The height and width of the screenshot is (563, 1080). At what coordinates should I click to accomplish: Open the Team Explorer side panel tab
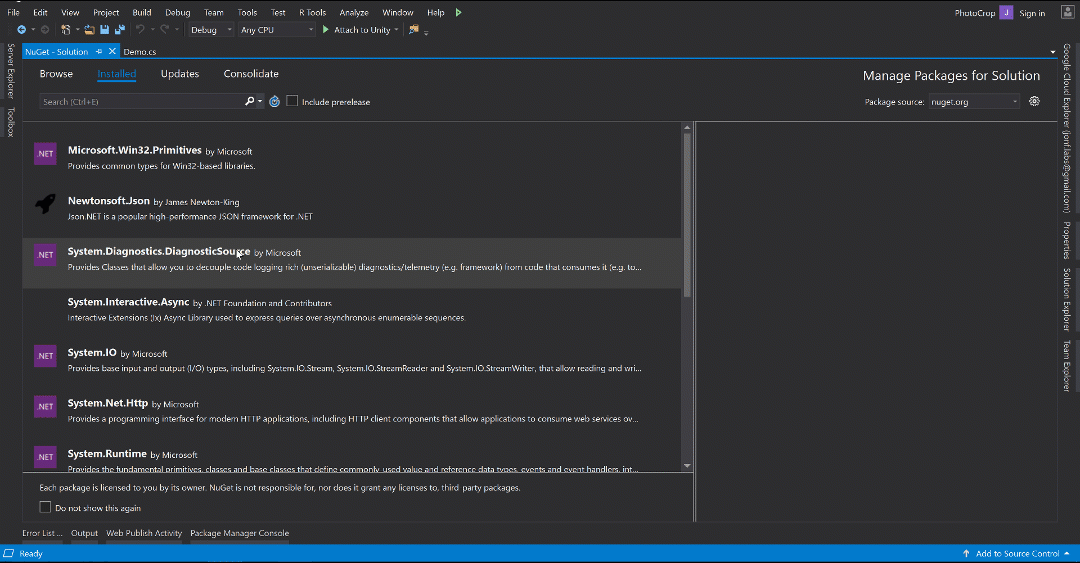[1066, 366]
